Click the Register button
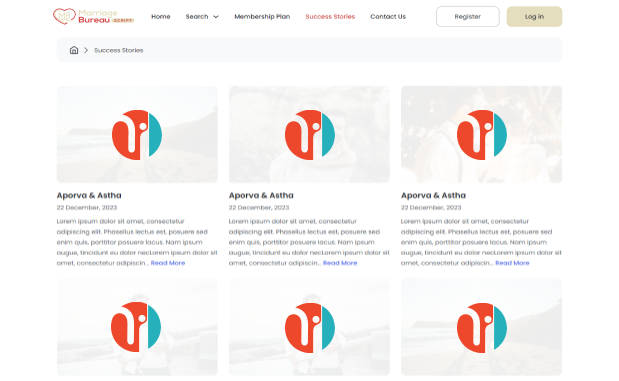619x381 pixels. [467, 17]
